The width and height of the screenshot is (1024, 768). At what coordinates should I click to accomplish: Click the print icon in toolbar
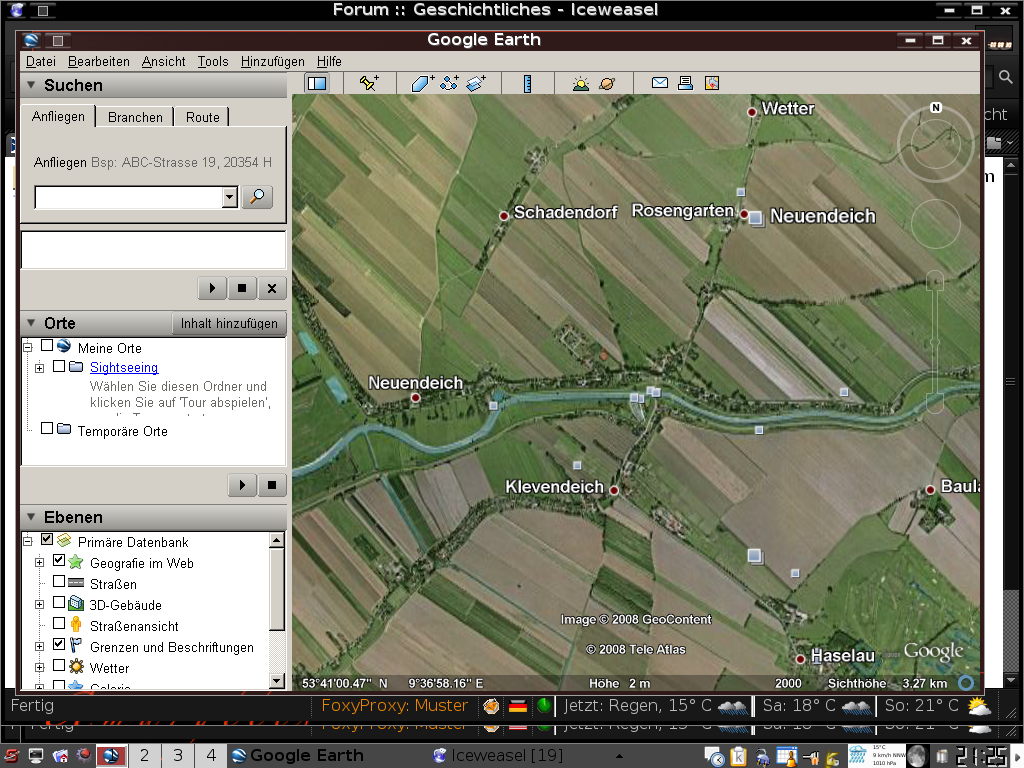coord(685,83)
